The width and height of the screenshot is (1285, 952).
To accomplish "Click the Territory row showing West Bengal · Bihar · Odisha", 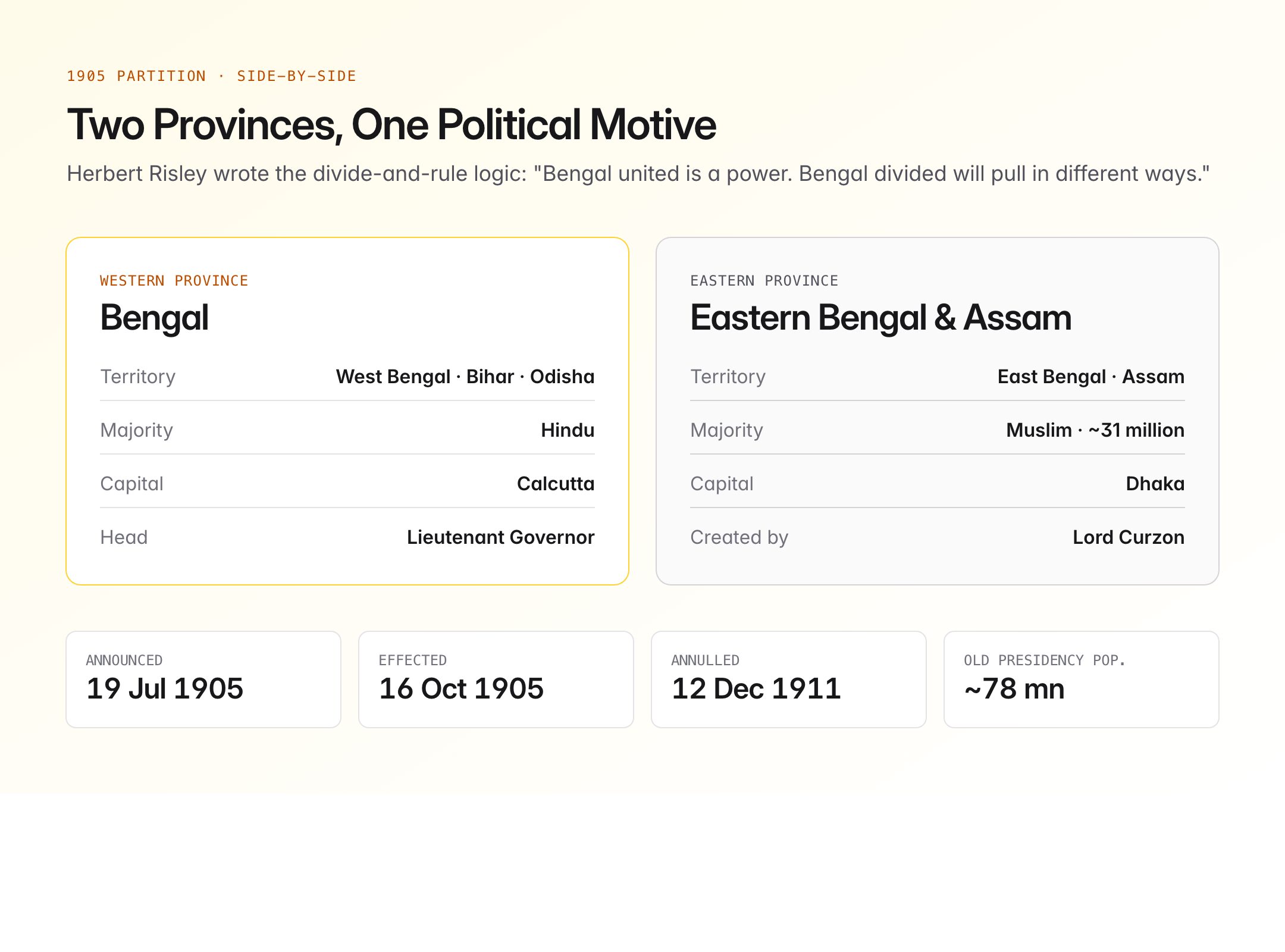I will click(347, 376).
